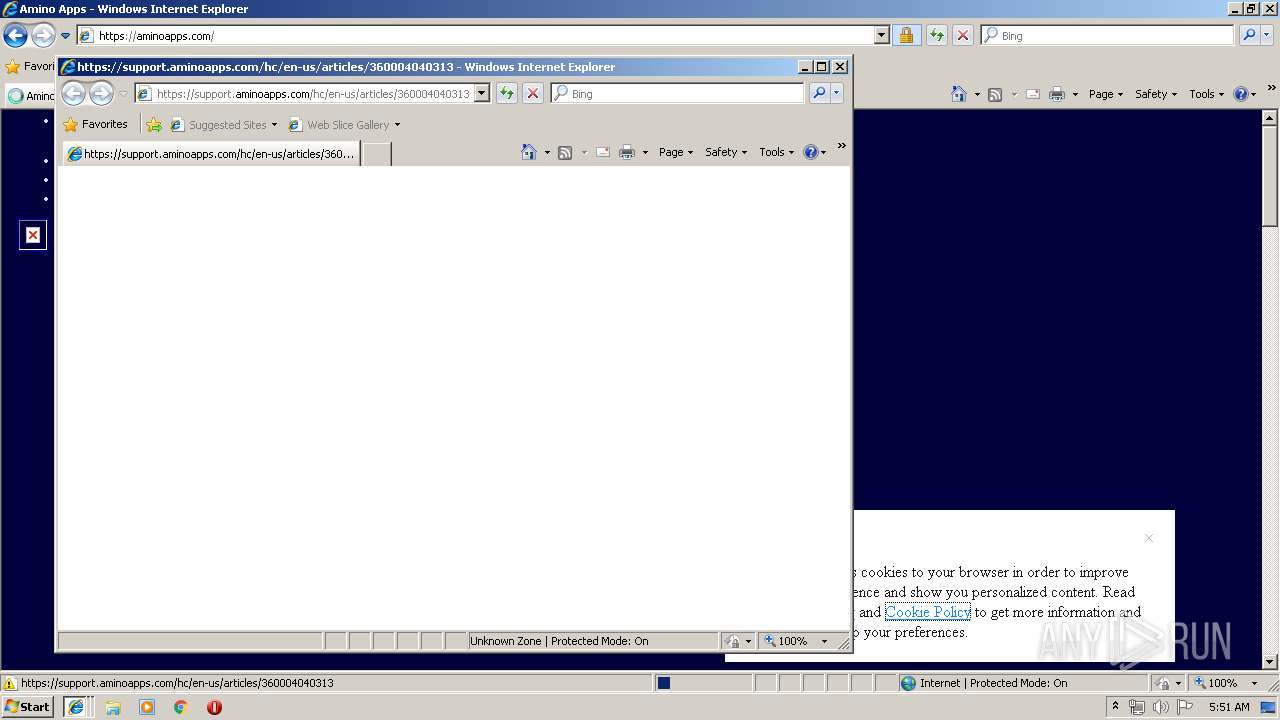Click broken image placeholder on Amino page
This screenshot has height=720, width=1280.
tap(33, 235)
